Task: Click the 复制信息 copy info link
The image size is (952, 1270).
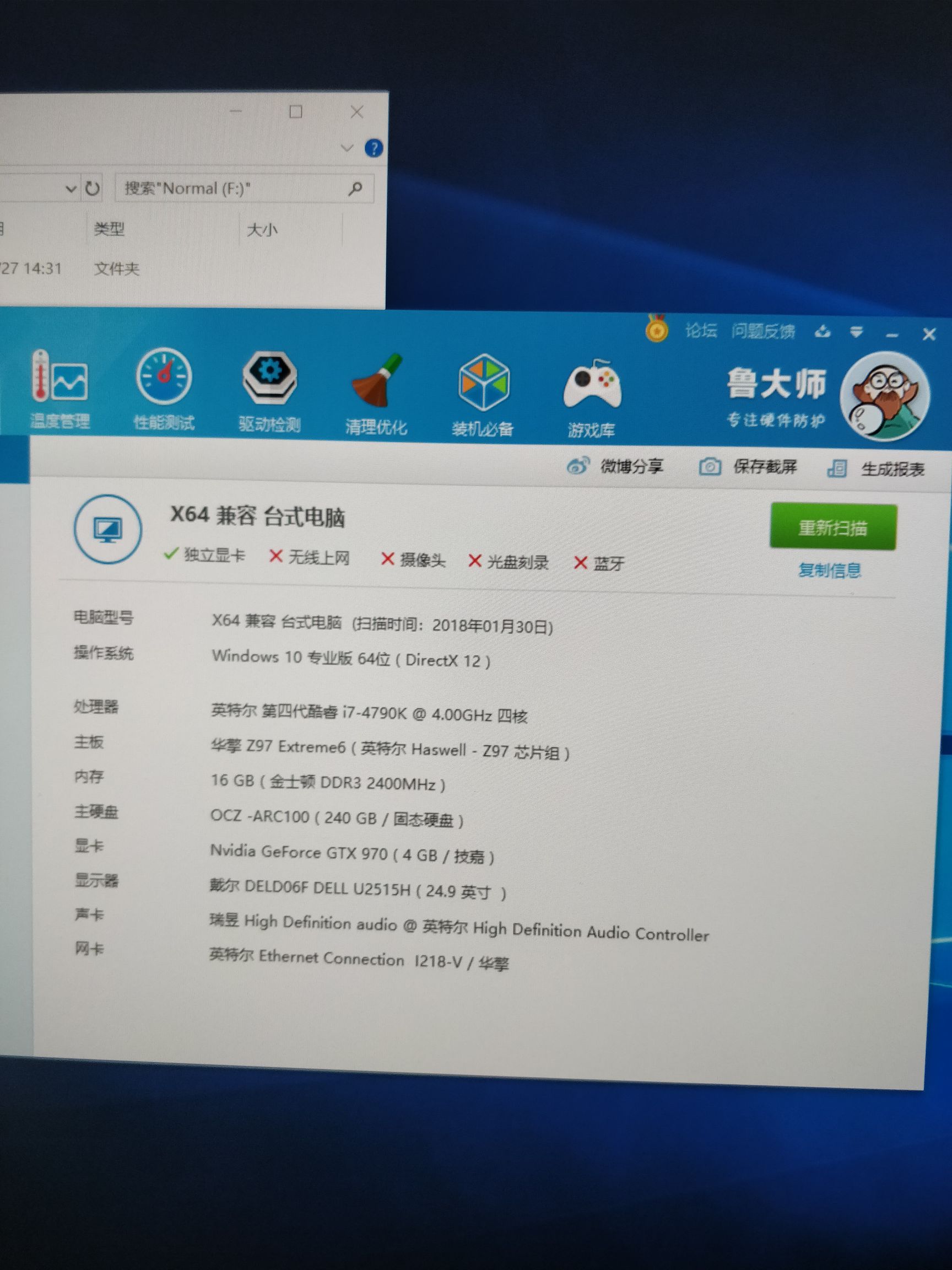Action: (x=830, y=570)
